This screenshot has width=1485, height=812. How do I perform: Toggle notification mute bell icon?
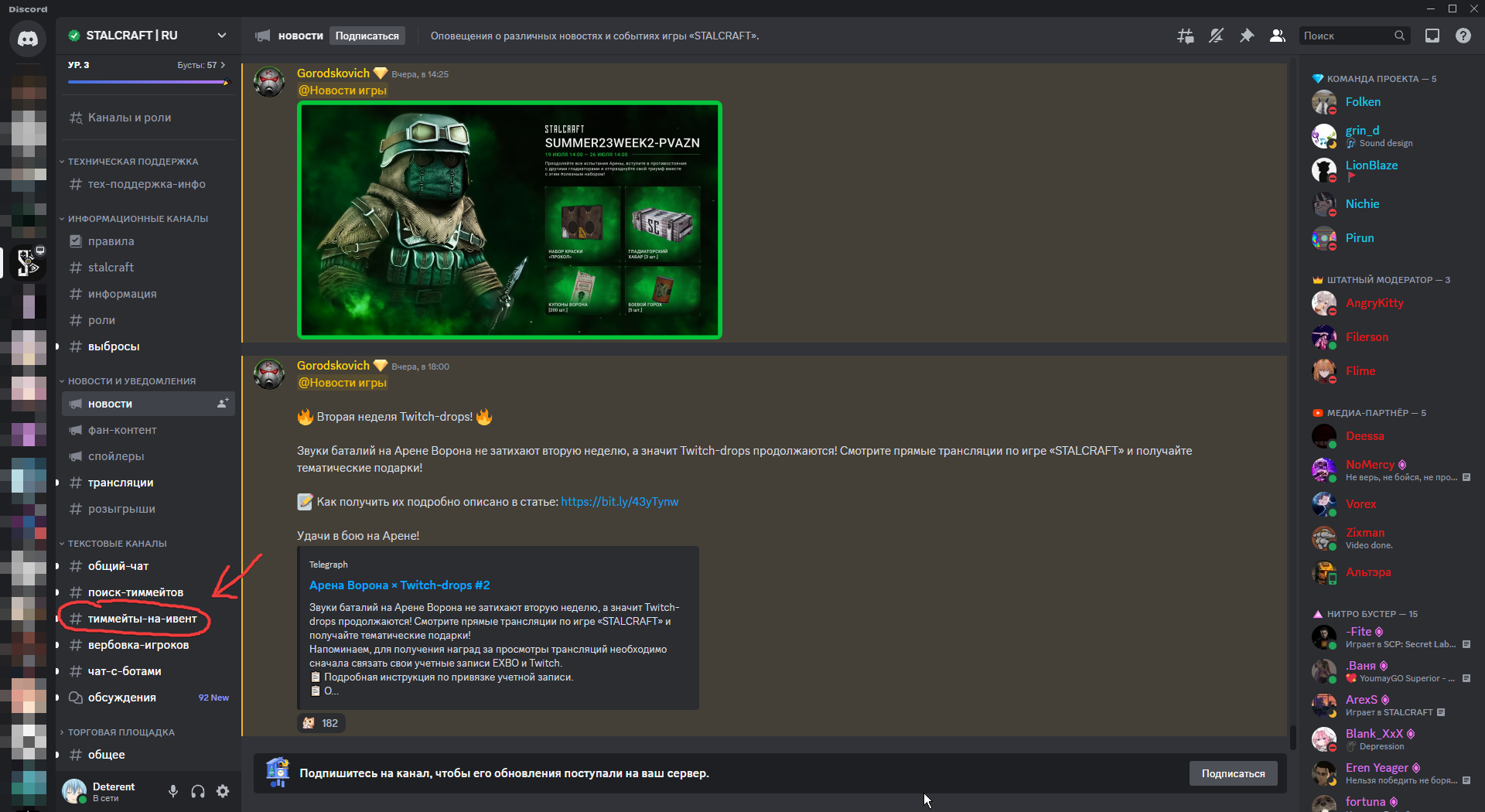point(1216,36)
